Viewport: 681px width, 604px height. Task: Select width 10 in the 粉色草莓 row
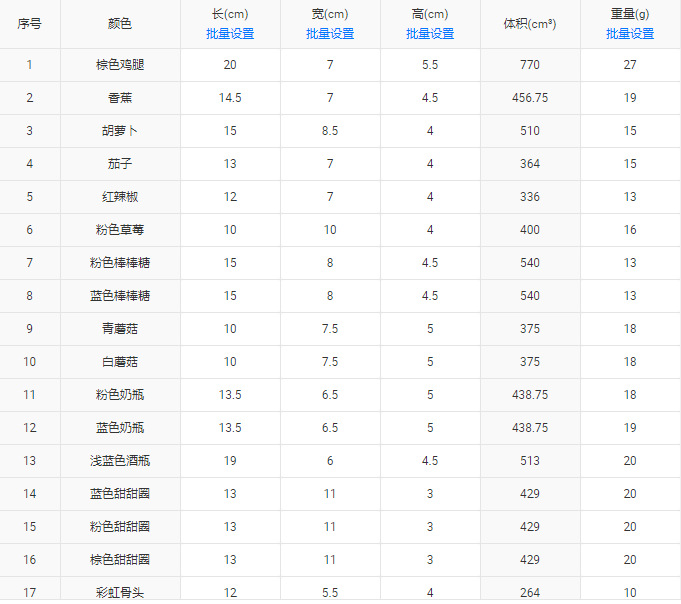point(330,230)
